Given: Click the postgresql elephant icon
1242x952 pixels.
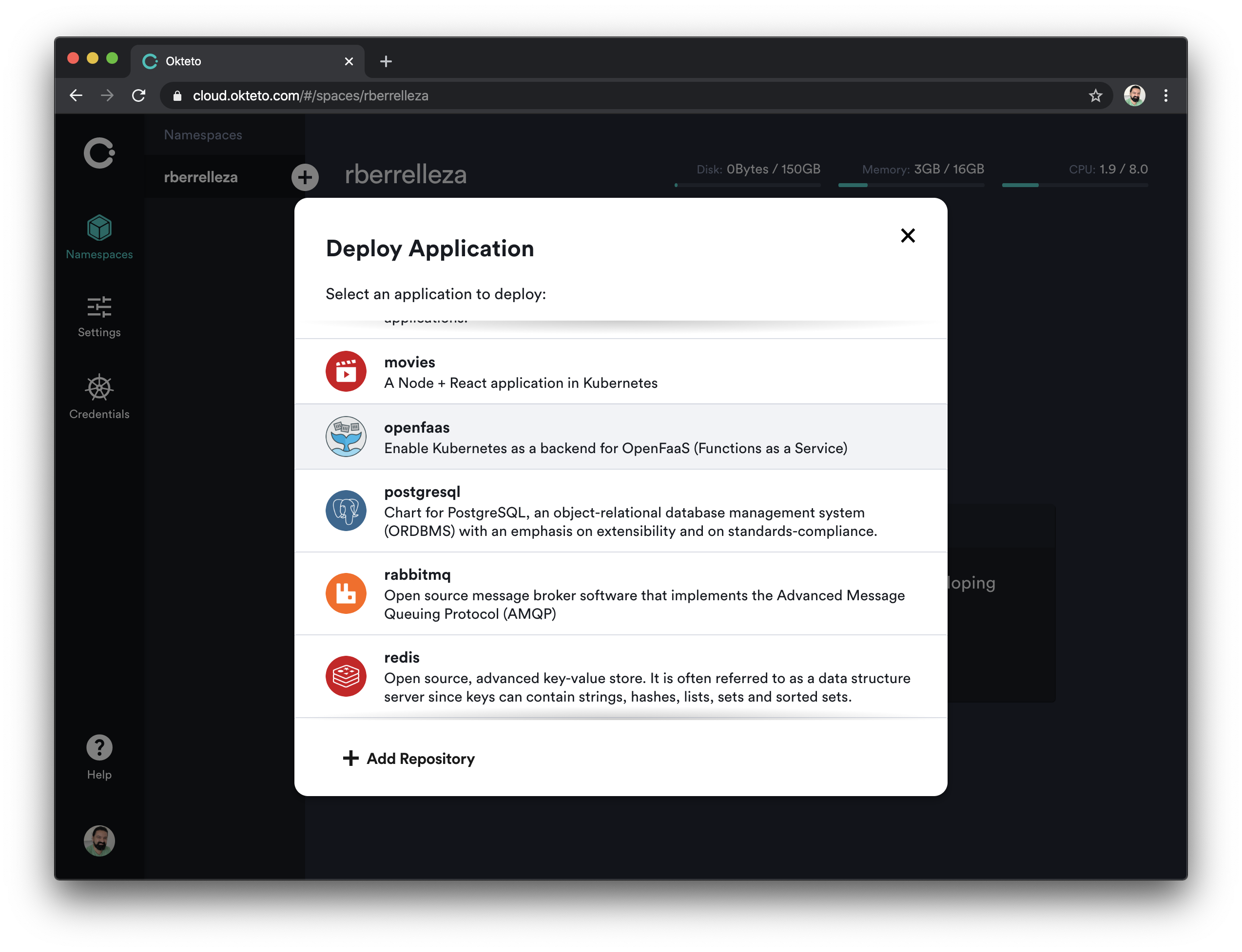Looking at the screenshot, I should (346, 511).
